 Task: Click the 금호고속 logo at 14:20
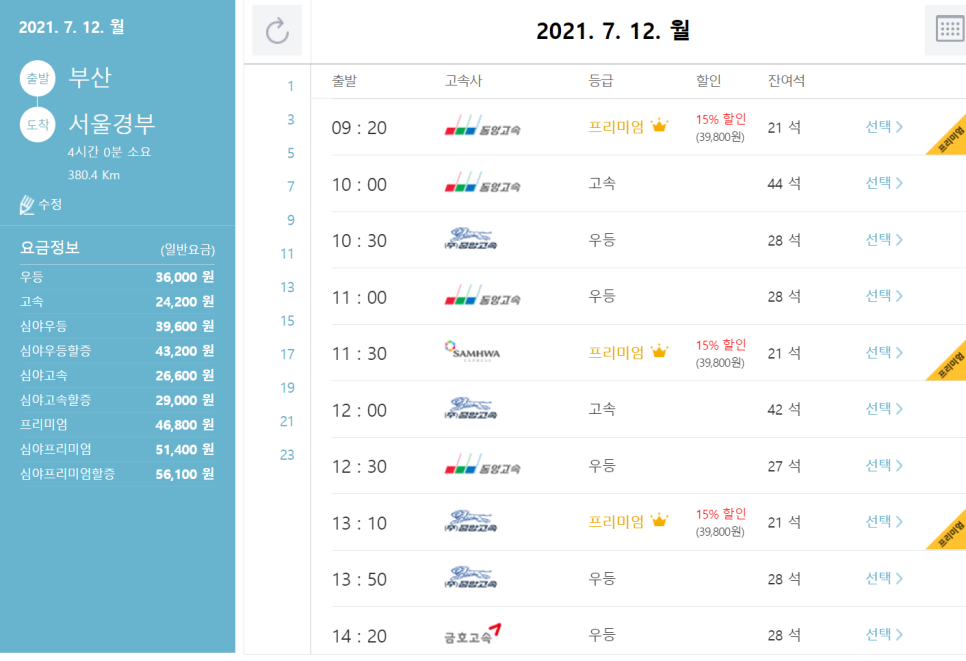[472, 634]
